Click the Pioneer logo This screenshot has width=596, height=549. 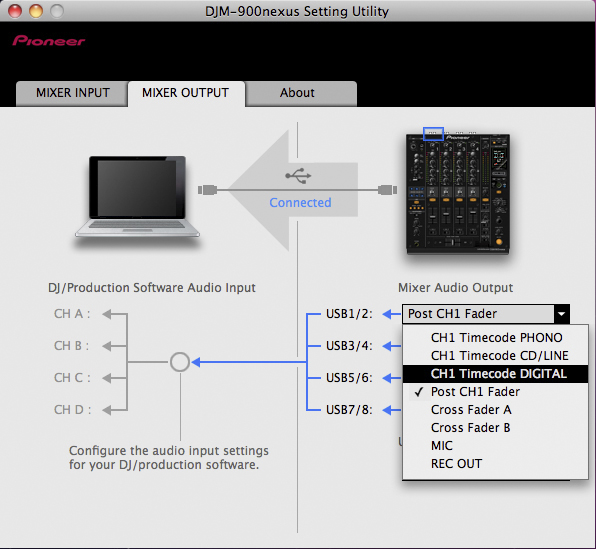(x=49, y=41)
